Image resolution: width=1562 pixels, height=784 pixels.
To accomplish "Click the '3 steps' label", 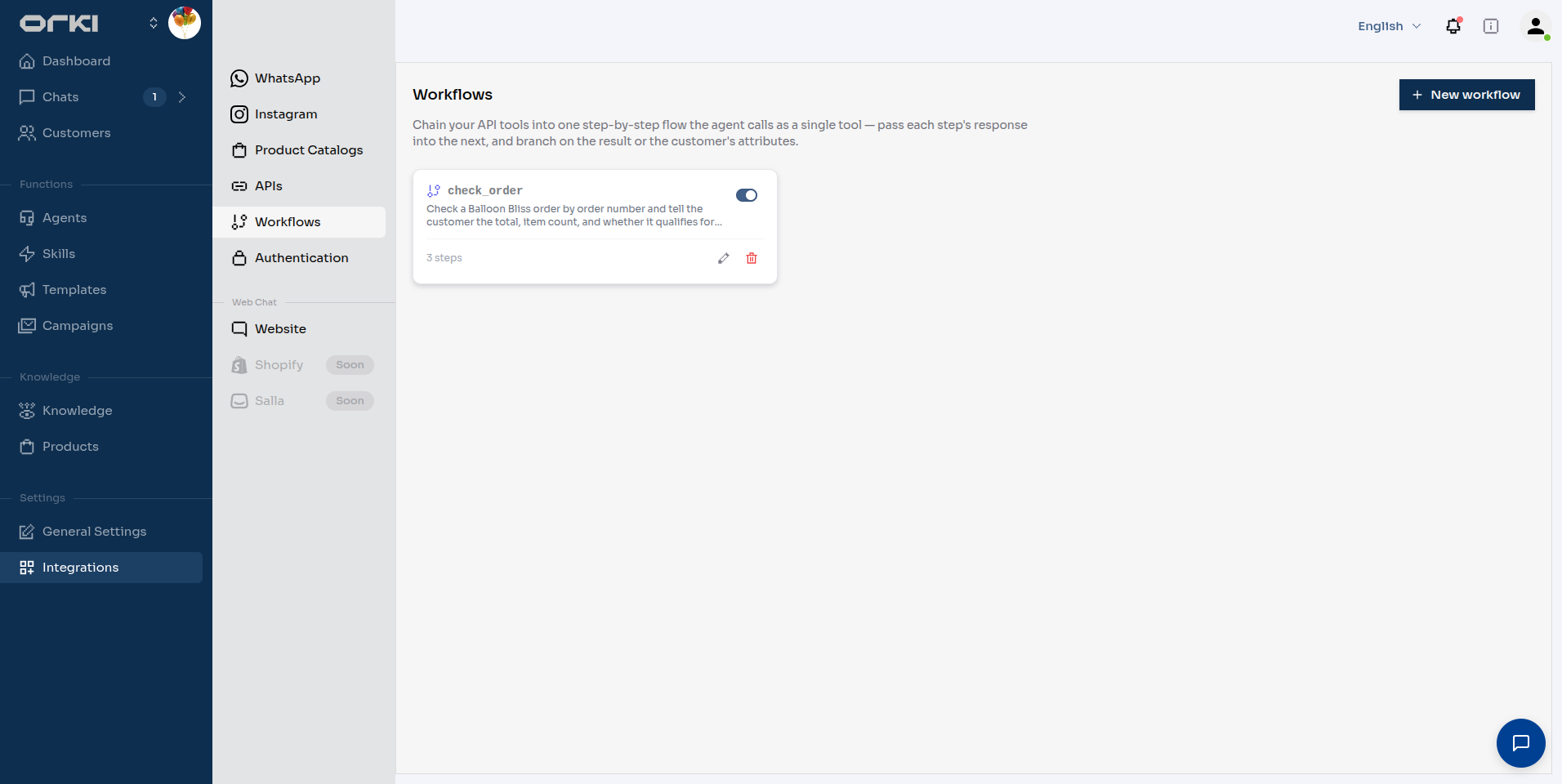I will 444,258.
